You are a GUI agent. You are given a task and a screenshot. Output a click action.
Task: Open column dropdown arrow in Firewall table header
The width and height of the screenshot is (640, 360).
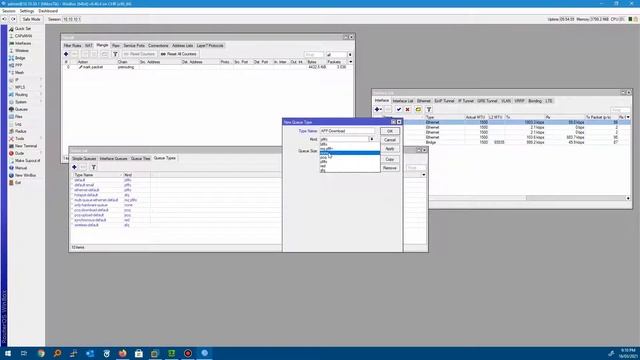[350, 62]
